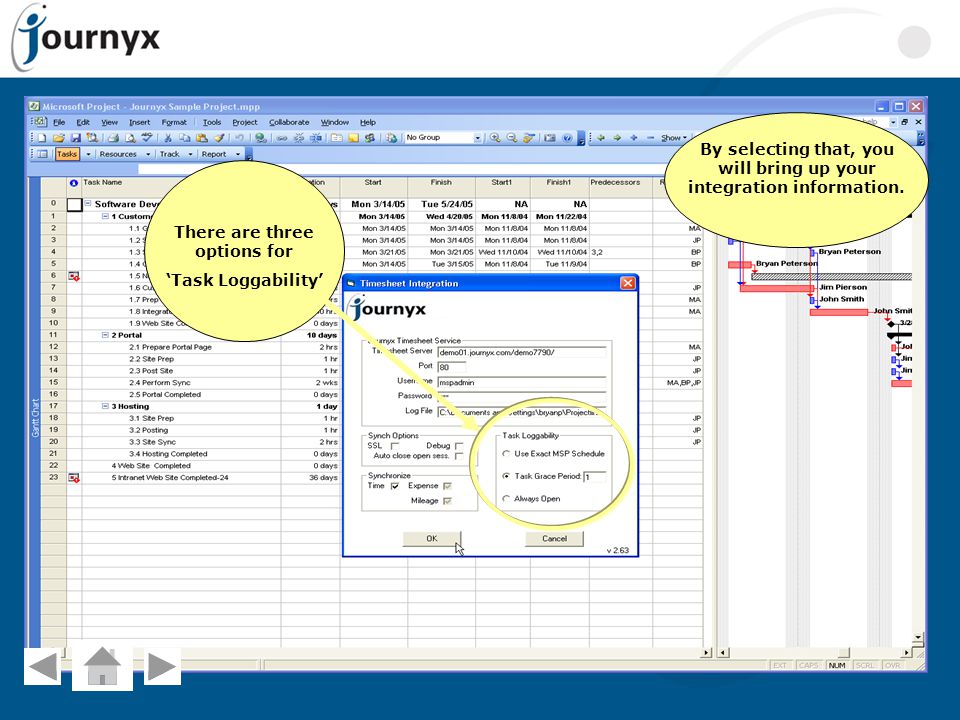Click the Save diskette icon
The width and height of the screenshot is (960, 720).
point(76,138)
